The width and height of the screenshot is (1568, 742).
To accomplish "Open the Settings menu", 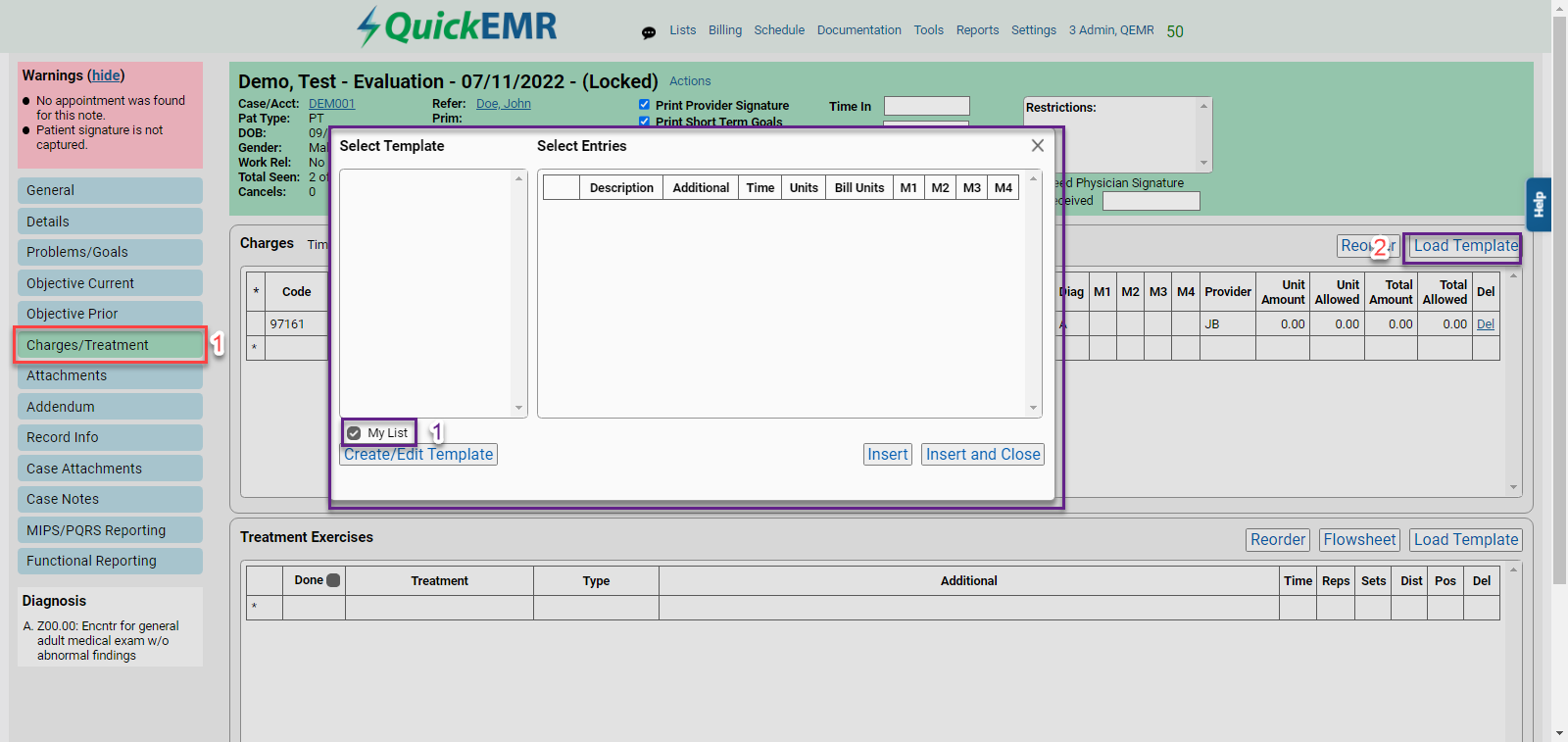I will pyautogui.click(x=1034, y=30).
